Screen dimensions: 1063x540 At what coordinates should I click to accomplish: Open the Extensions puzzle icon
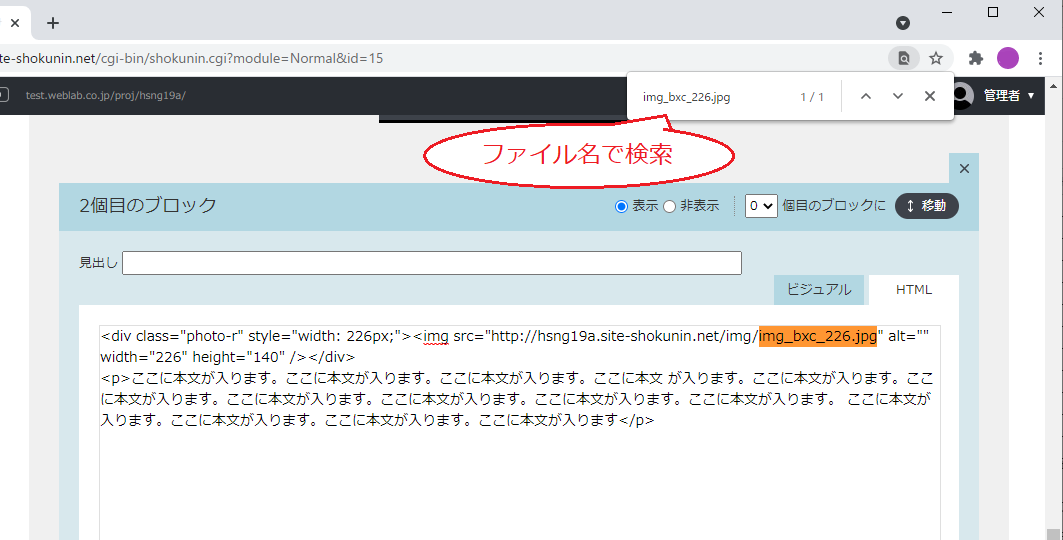point(976,58)
